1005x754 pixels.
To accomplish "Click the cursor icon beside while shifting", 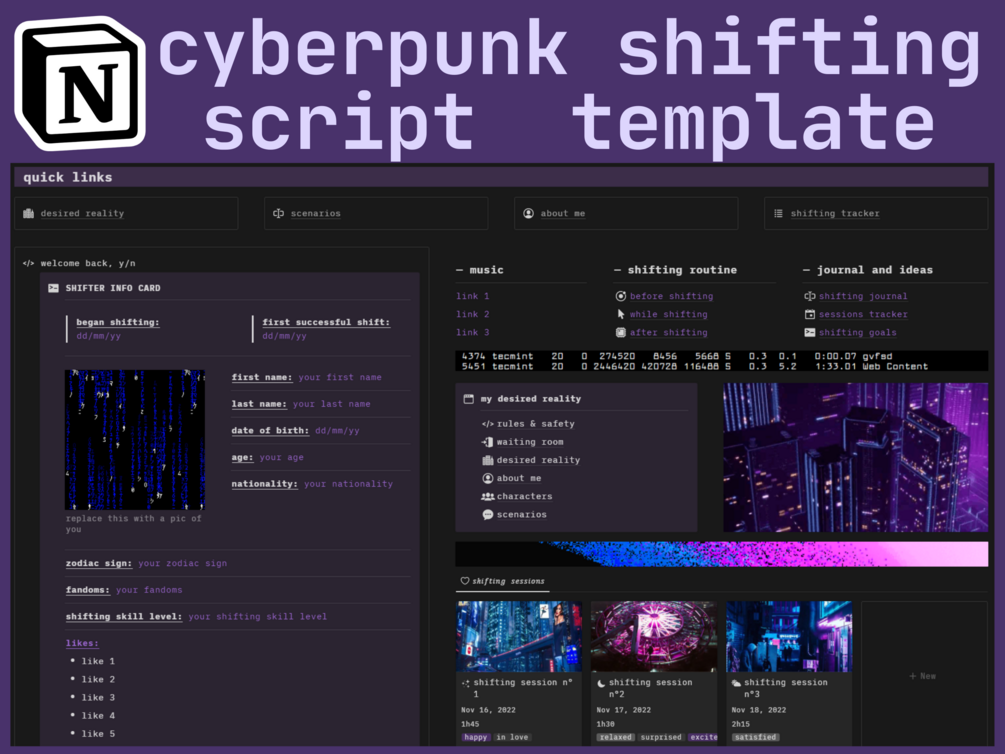I will coord(620,314).
